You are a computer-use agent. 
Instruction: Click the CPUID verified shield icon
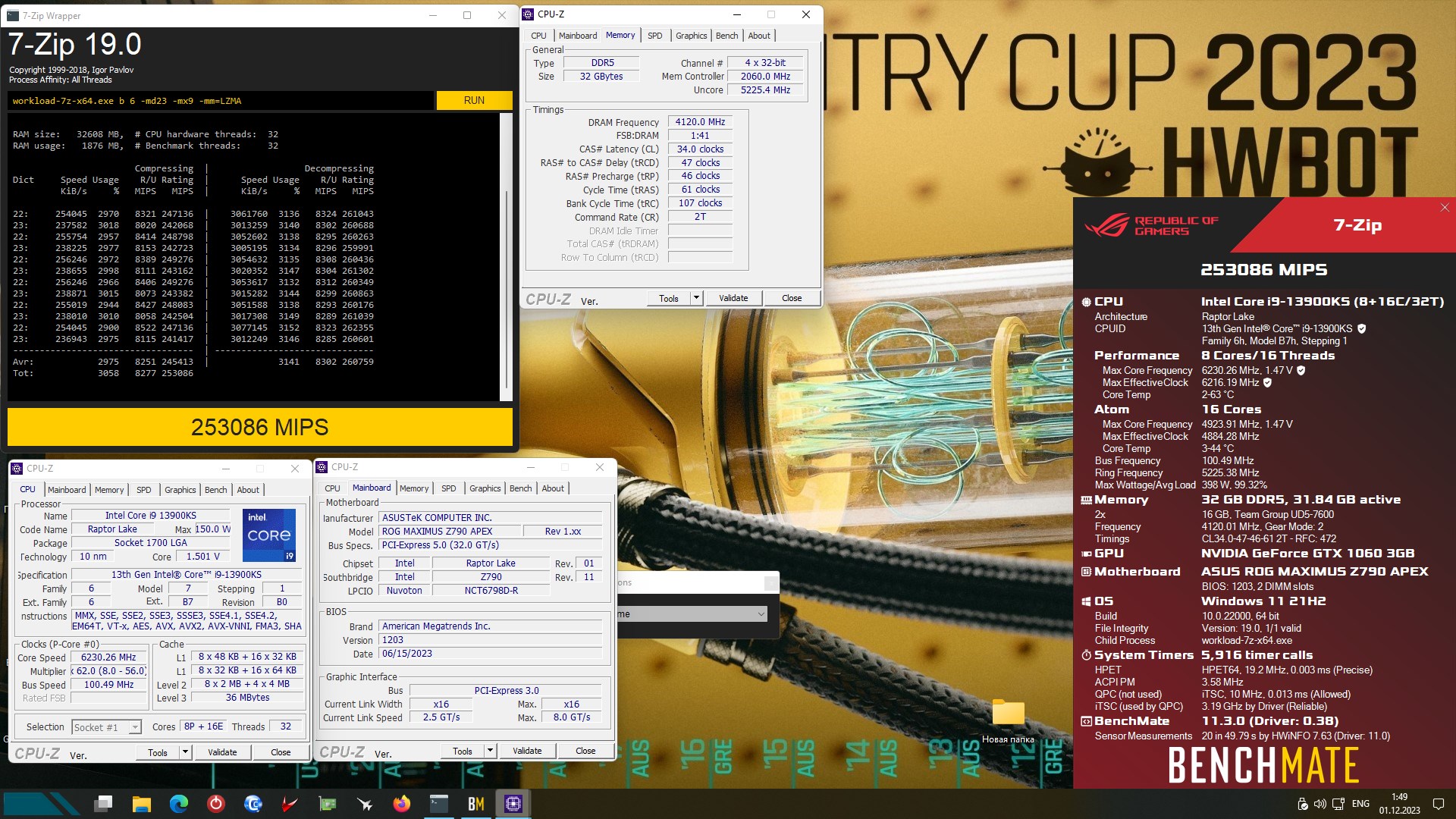point(1362,328)
